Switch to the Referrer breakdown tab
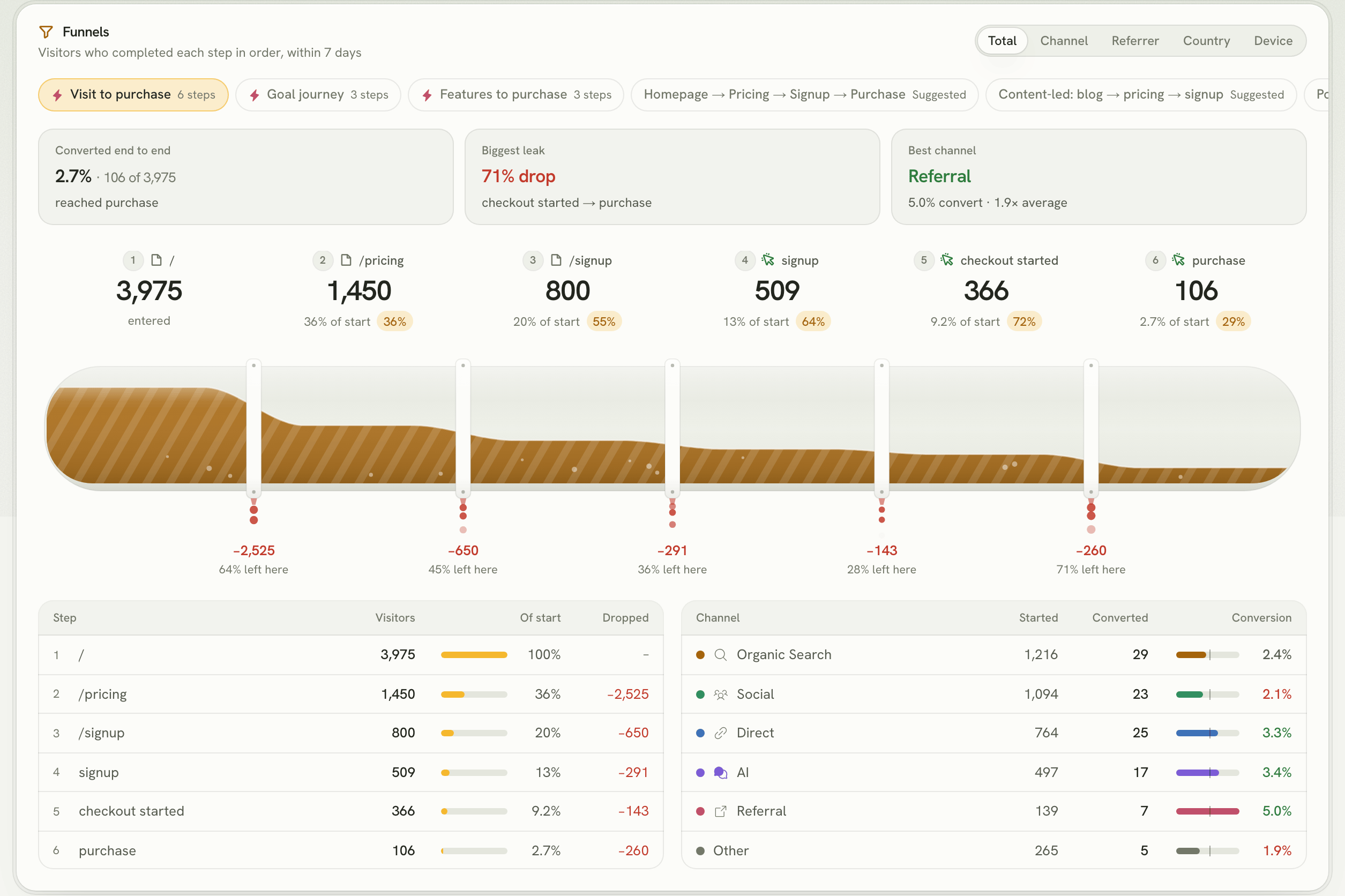1345x896 pixels. (x=1135, y=41)
